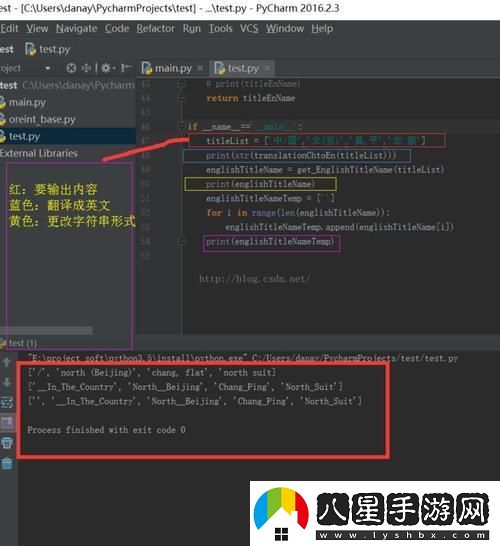The height and width of the screenshot is (546, 500).
Task: Collapse the fold marker at line 43
Action: (x=181, y=84)
